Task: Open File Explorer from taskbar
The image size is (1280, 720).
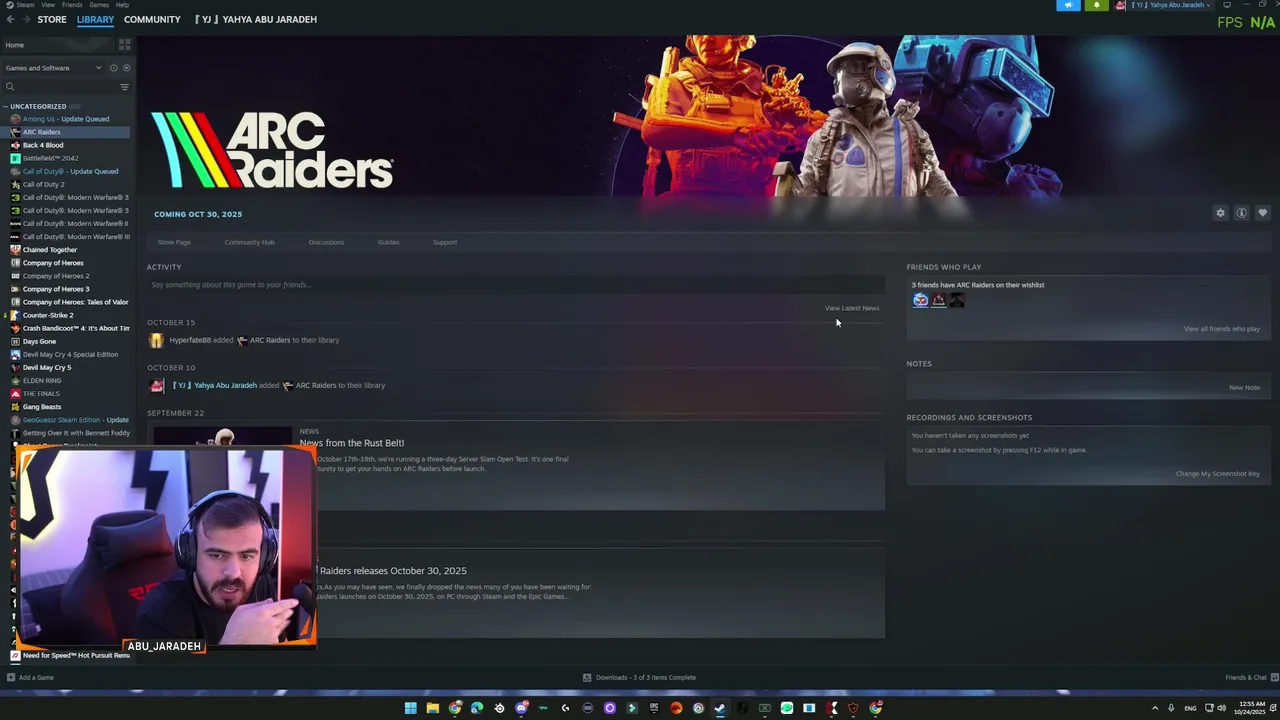Action: click(432, 708)
